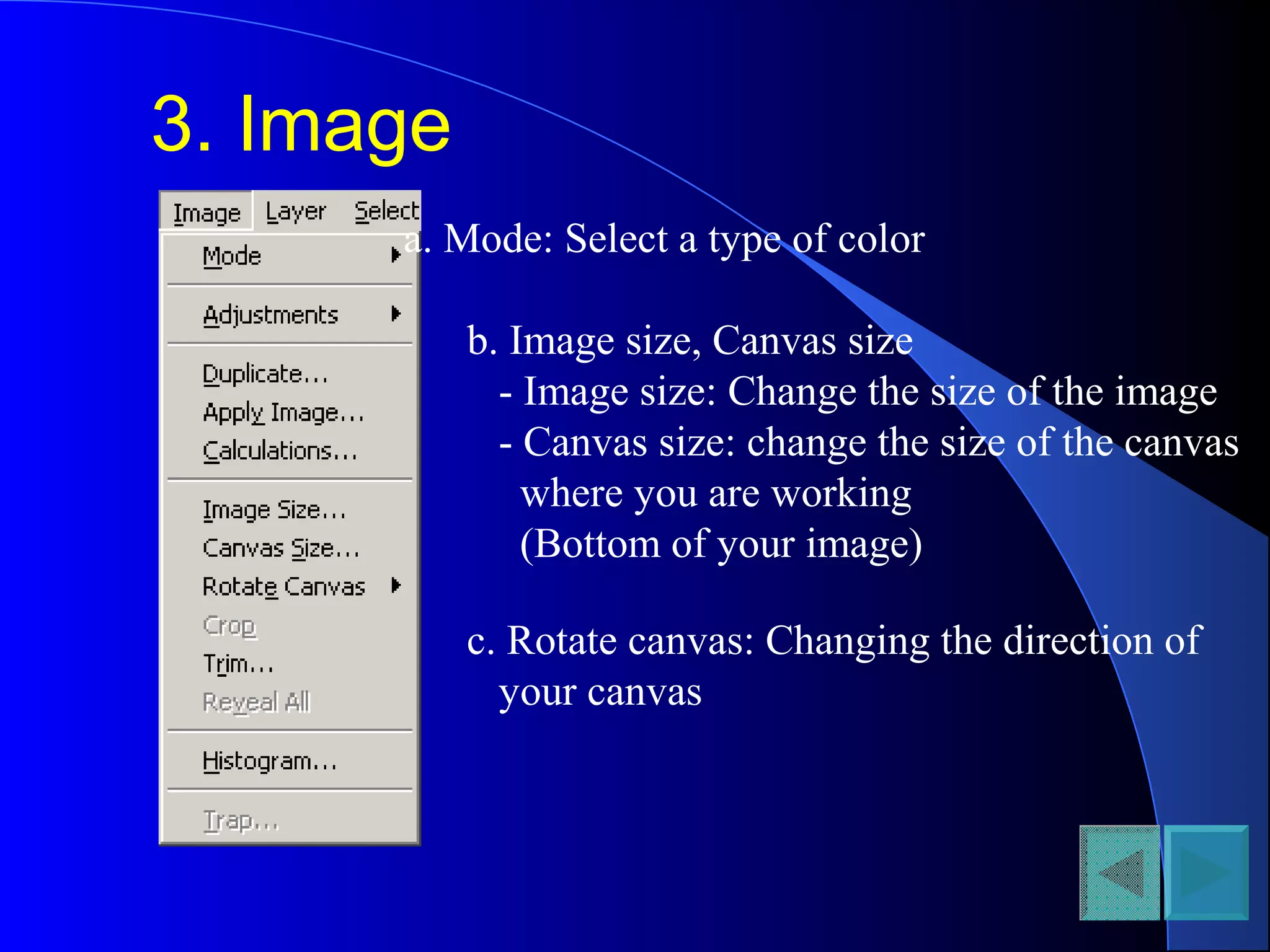The width and height of the screenshot is (1270, 952).
Task: Click text 'b. Image size, Canvas size'
Action: pos(690,341)
